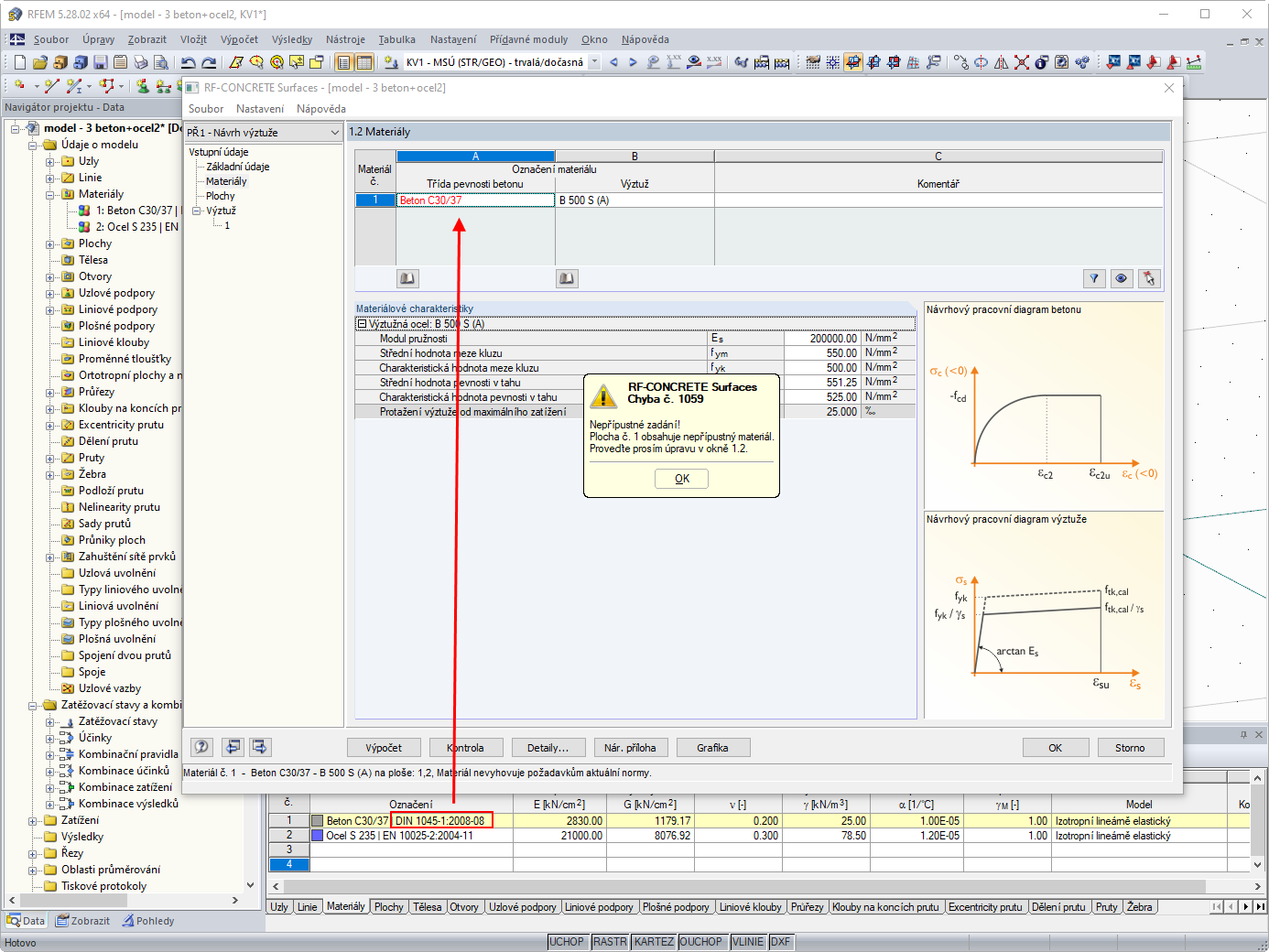Select the B 500 S (A) reinforcement cell
1269x952 pixels.
[634, 200]
